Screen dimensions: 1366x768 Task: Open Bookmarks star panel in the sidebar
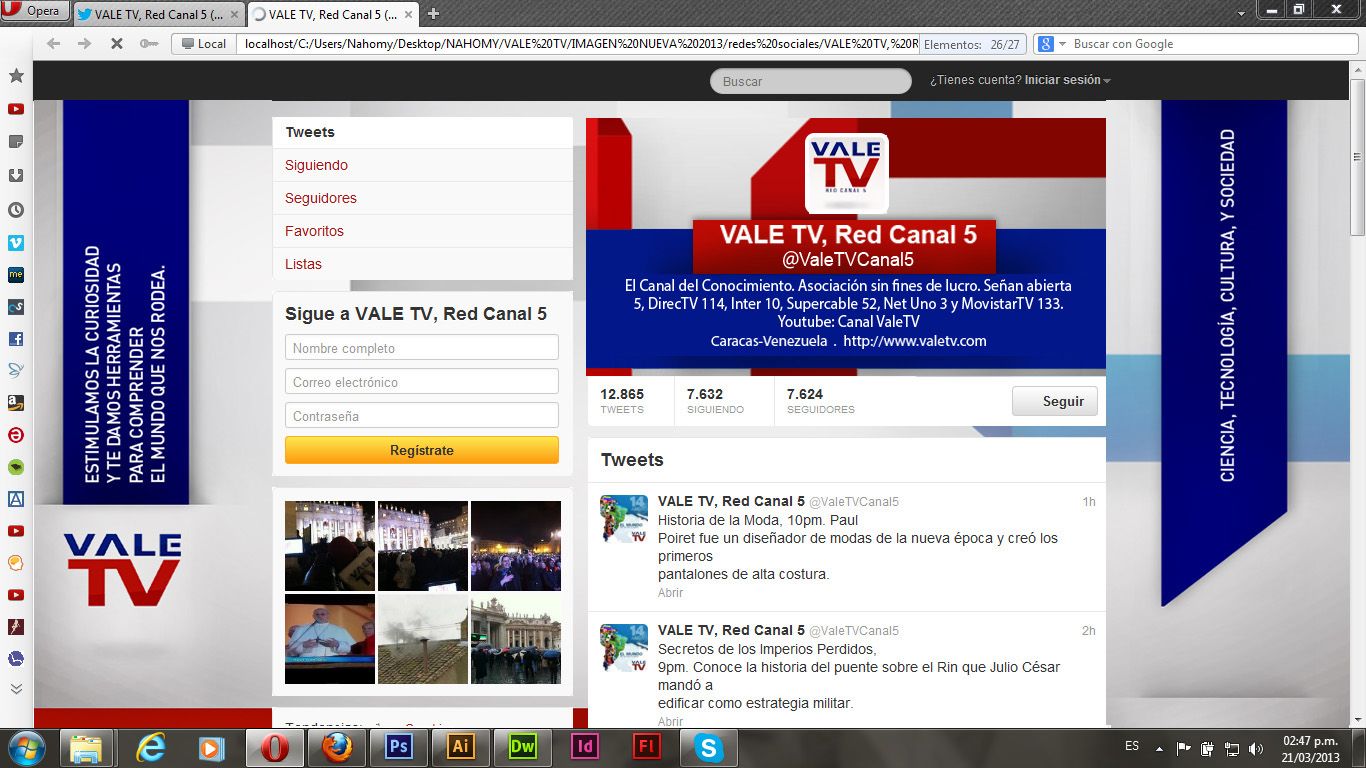point(16,76)
